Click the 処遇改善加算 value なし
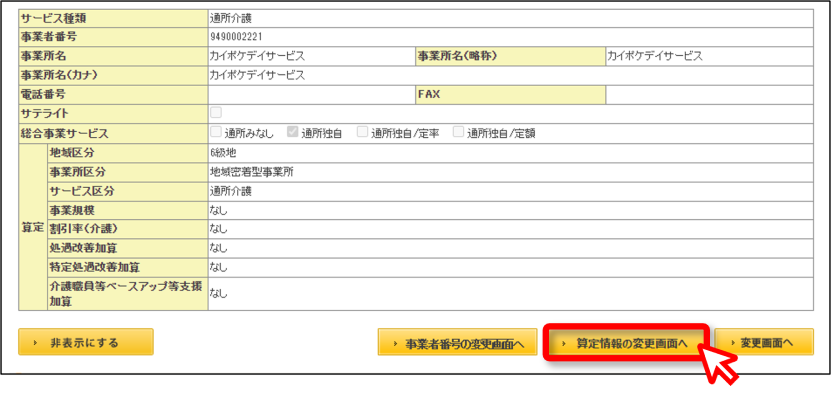 218,248
